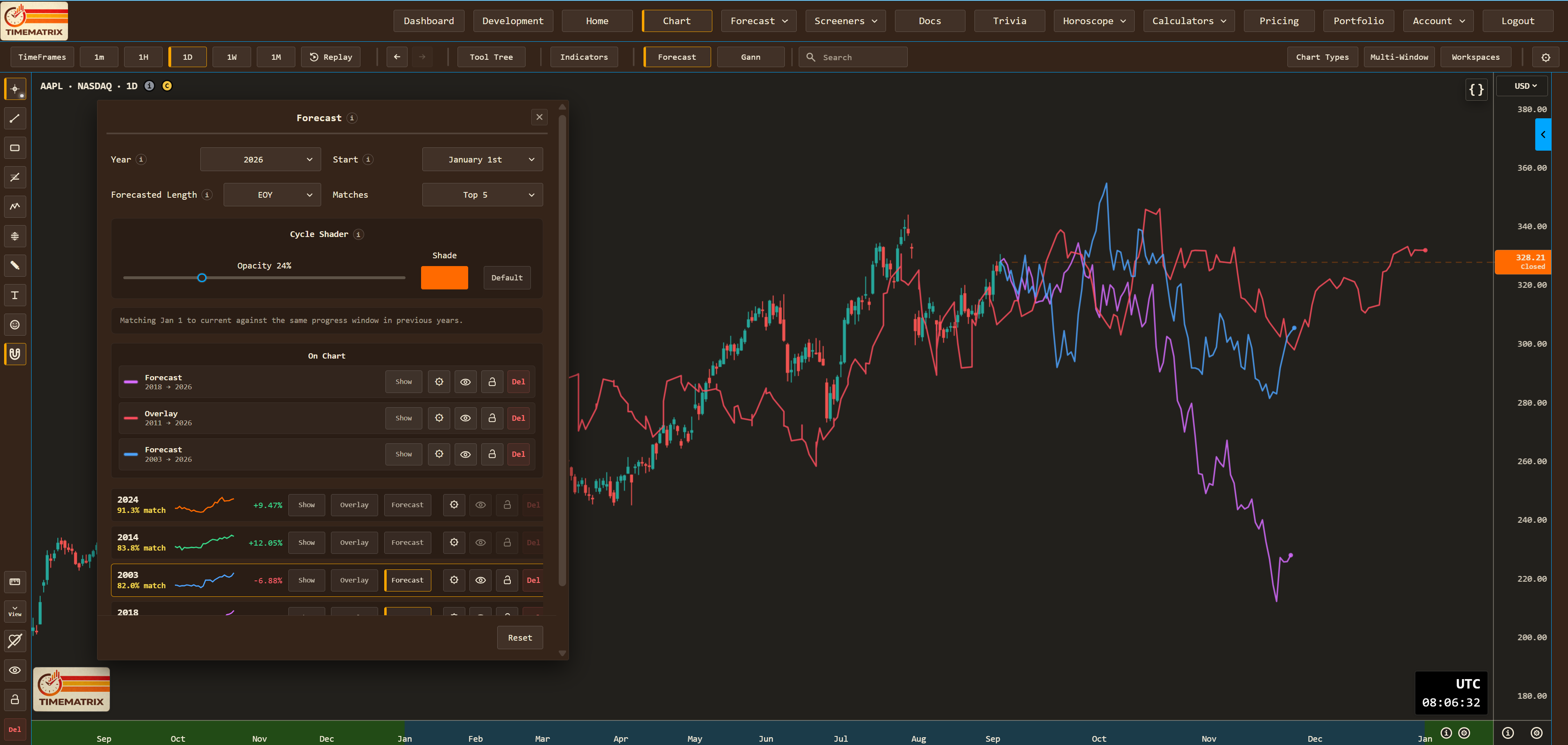Select the parallel channel tool
This screenshot has width=1568, height=745.
pos(15,177)
